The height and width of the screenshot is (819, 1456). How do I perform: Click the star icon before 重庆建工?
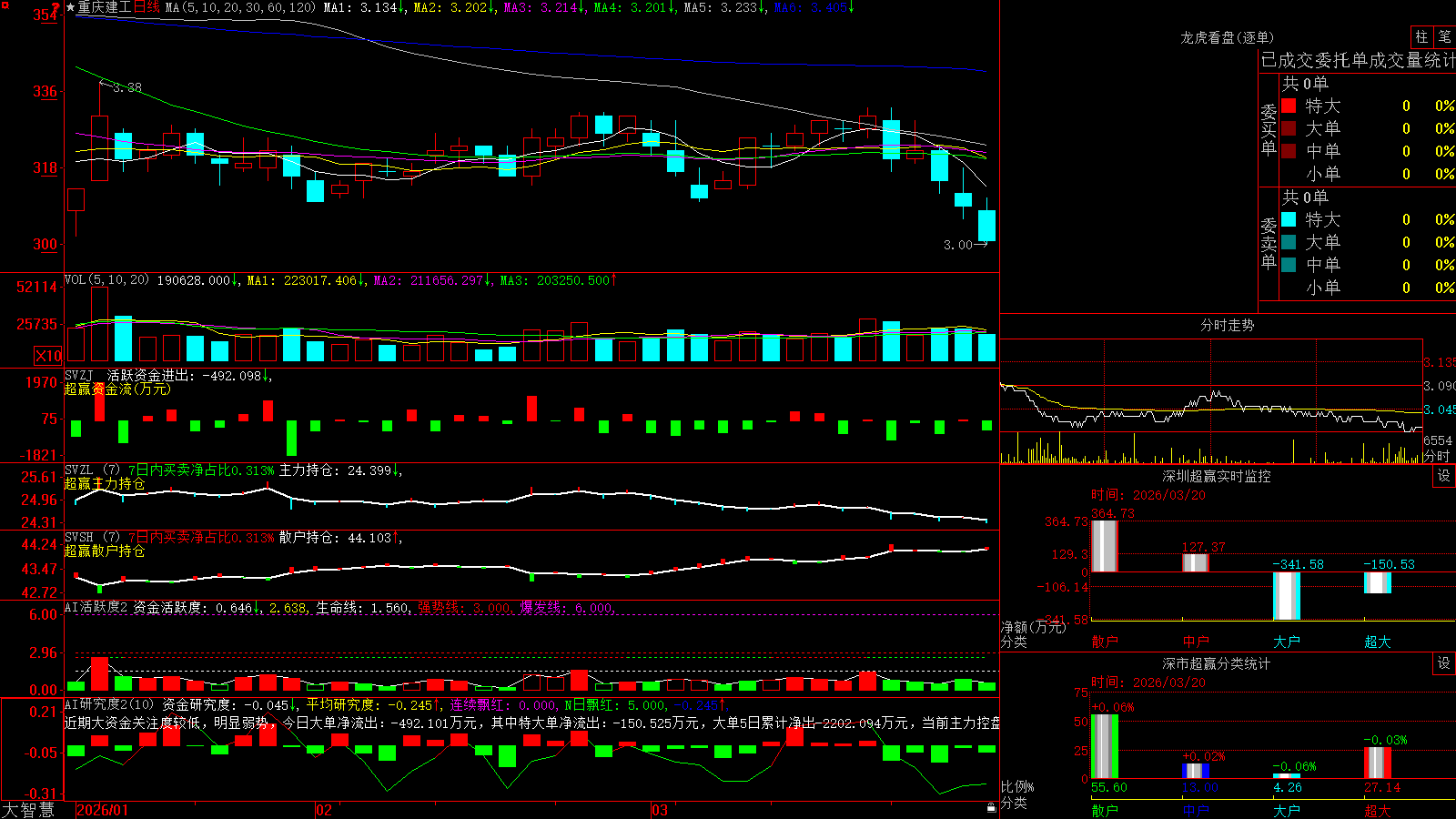click(x=70, y=7)
